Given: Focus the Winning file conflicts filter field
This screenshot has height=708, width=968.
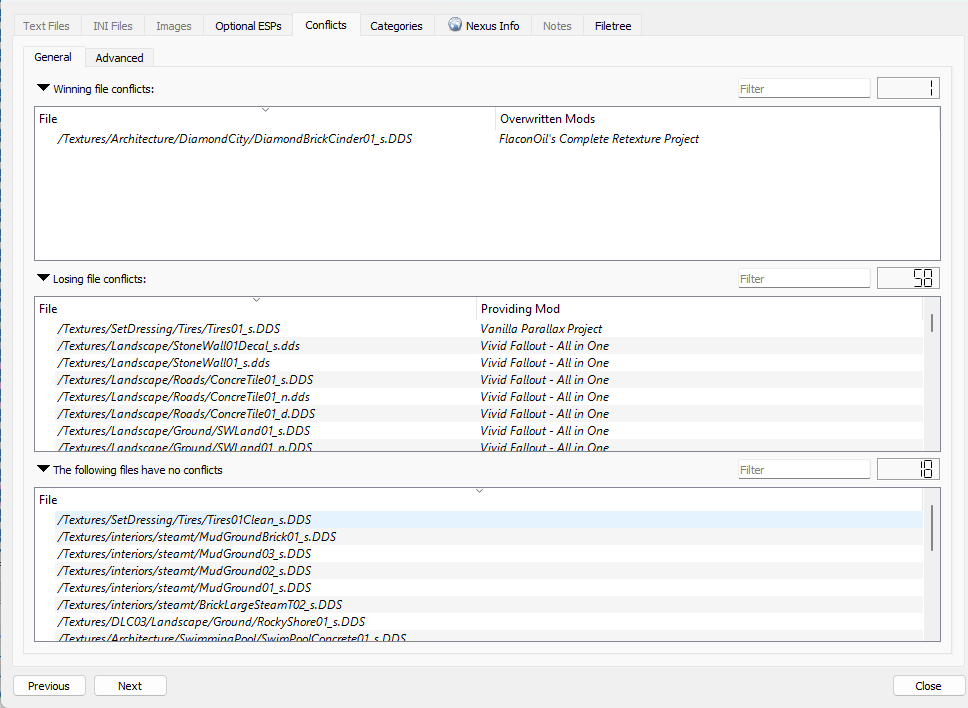Looking at the screenshot, I should point(804,88).
